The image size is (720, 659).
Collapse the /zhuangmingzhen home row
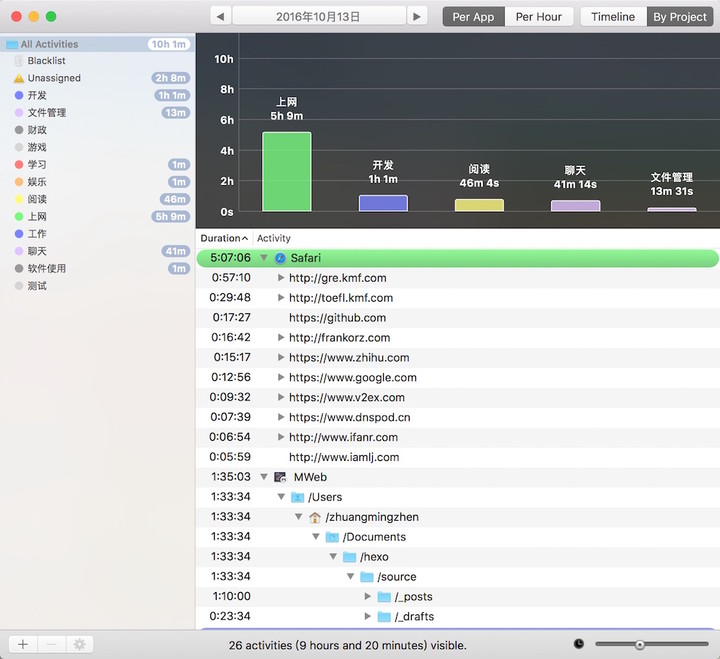click(x=298, y=517)
